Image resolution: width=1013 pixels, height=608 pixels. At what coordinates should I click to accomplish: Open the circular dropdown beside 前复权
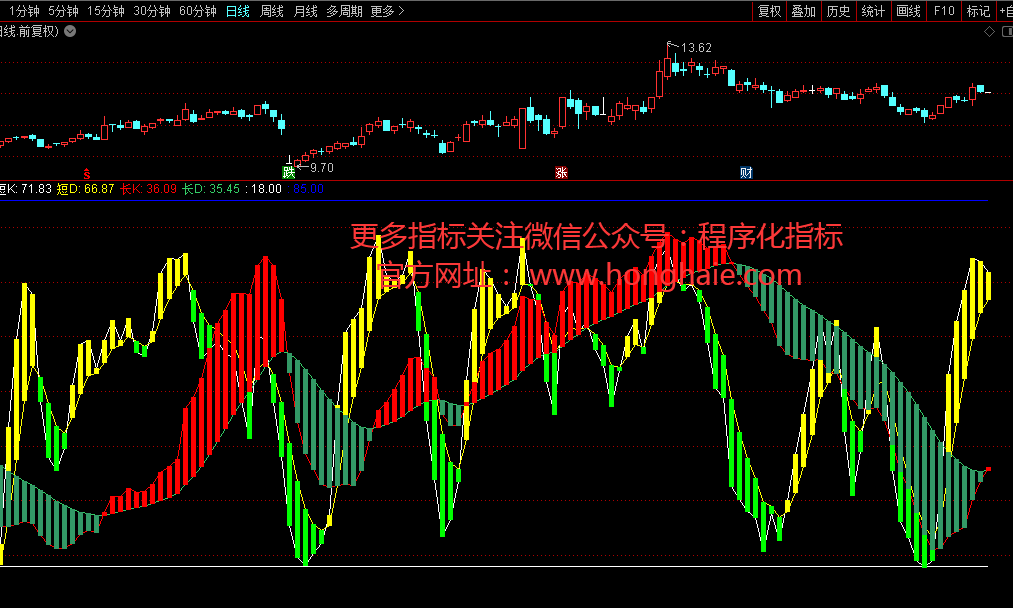pos(69,31)
